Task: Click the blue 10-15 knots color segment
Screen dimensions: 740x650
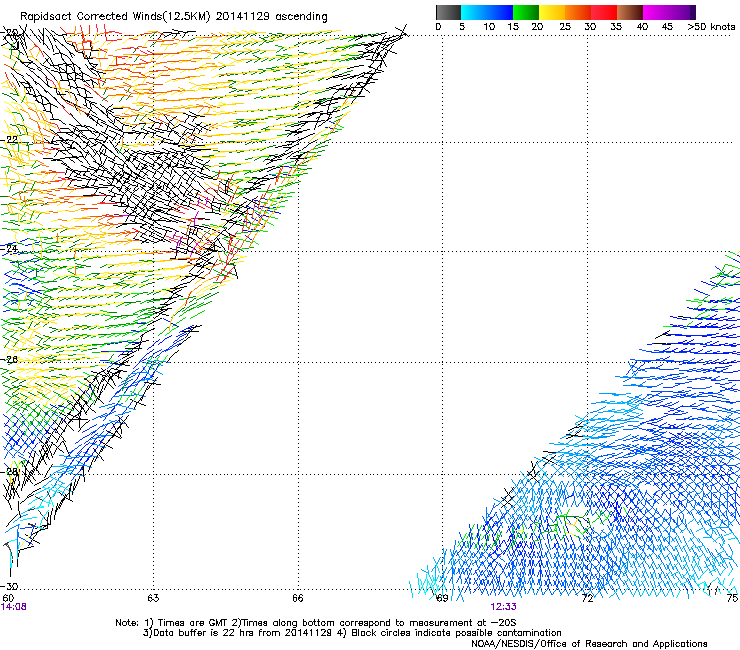Action: pyautogui.click(x=500, y=12)
